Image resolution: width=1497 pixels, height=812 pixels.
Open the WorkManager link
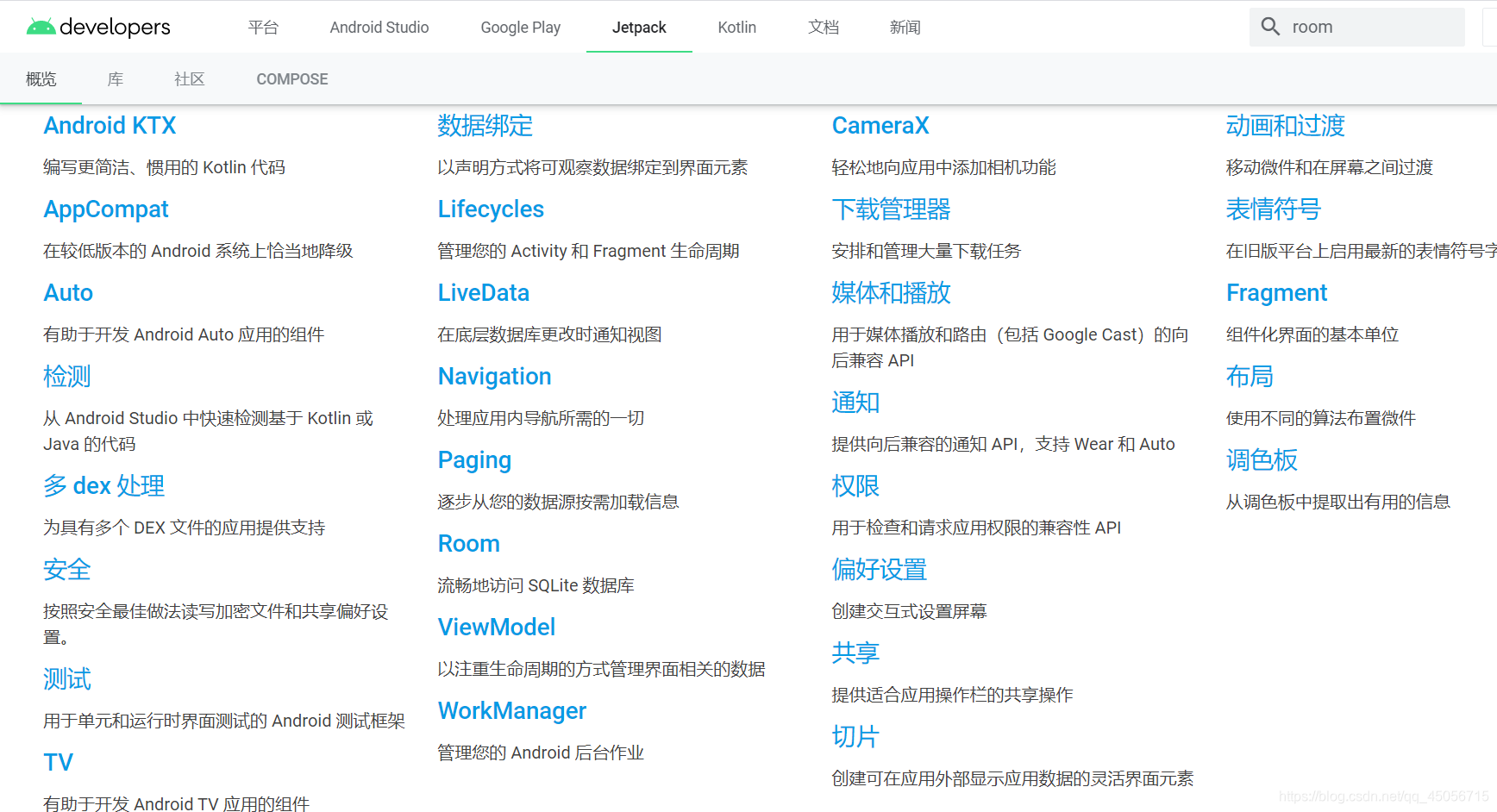click(512, 711)
